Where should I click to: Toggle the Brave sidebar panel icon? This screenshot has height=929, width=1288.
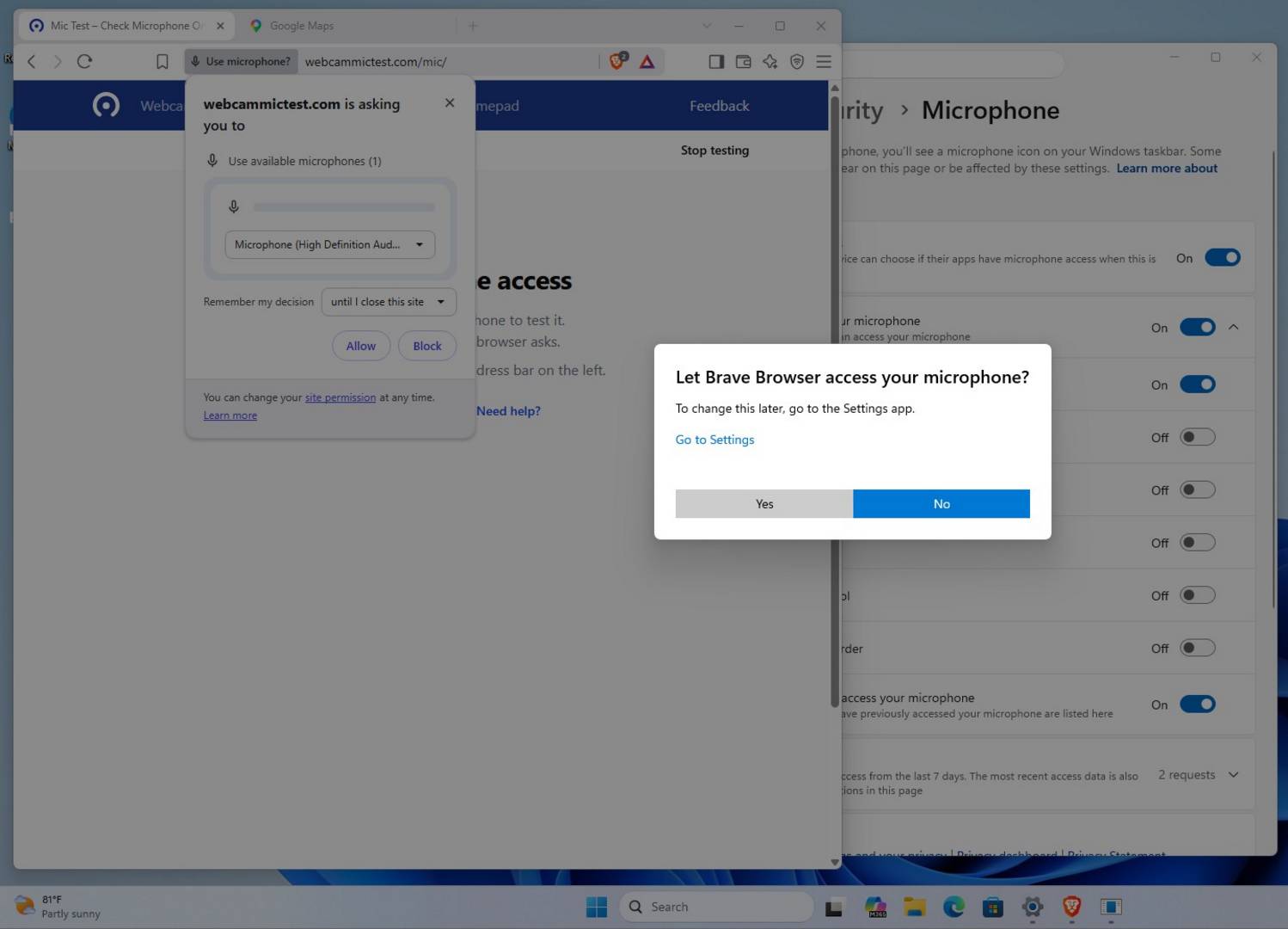tap(716, 61)
